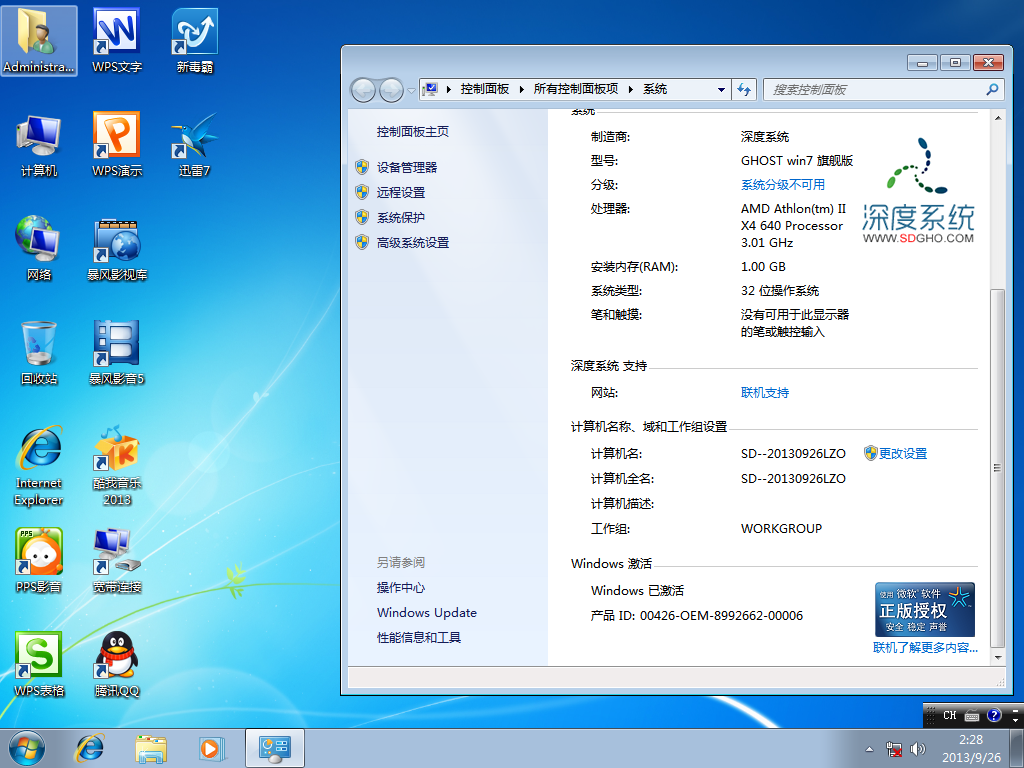The image size is (1024, 768).
Task: Open 操作中心 under 另请参阅
Action: [x=401, y=588]
